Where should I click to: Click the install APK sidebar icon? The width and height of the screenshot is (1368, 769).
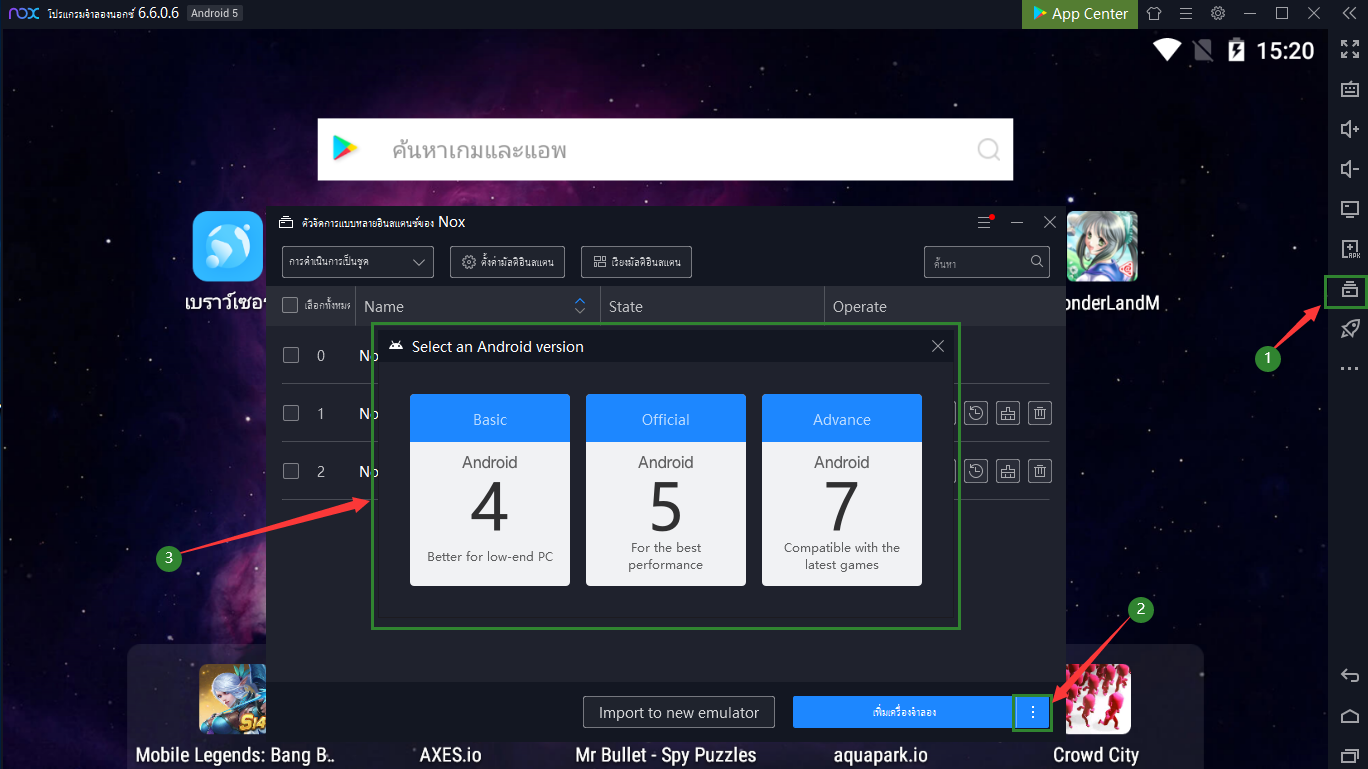coord(1349,249)
